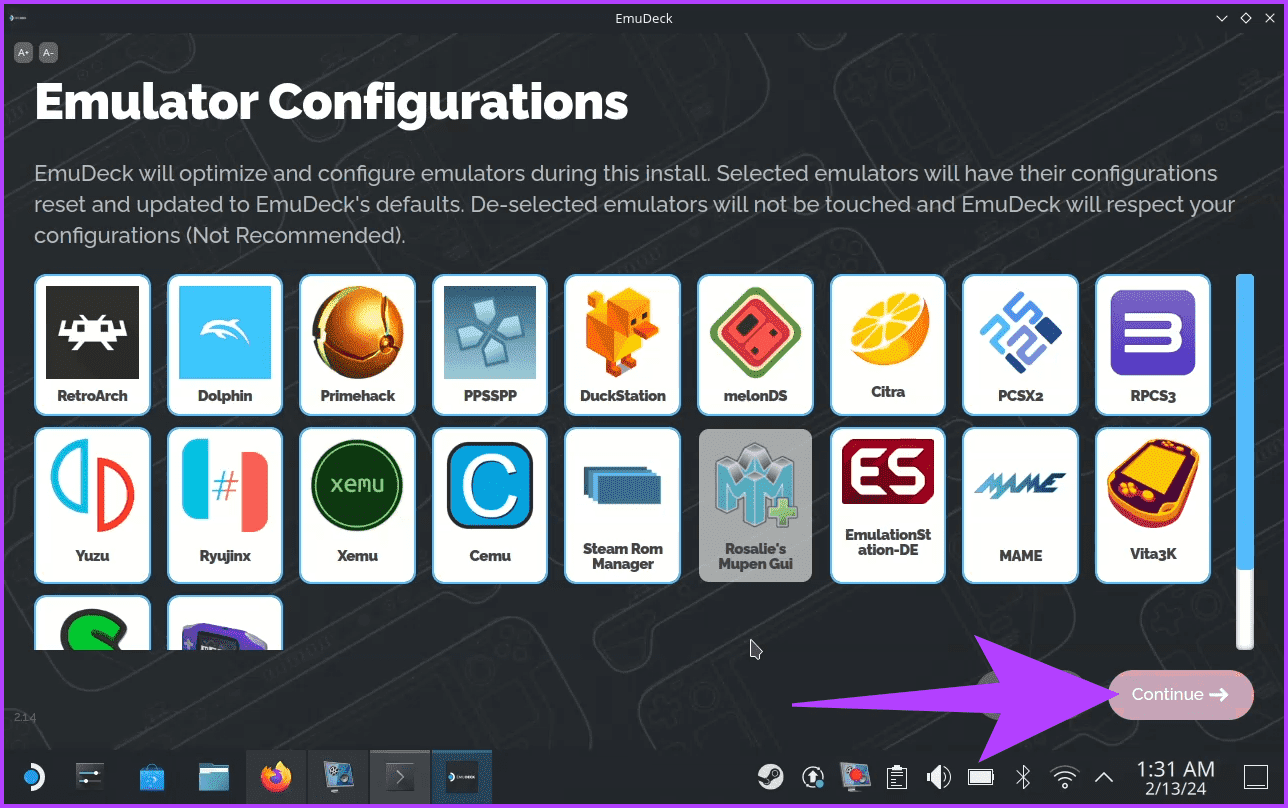Open the system updates tray icon

pyautogui.click(x=814, y=776)
